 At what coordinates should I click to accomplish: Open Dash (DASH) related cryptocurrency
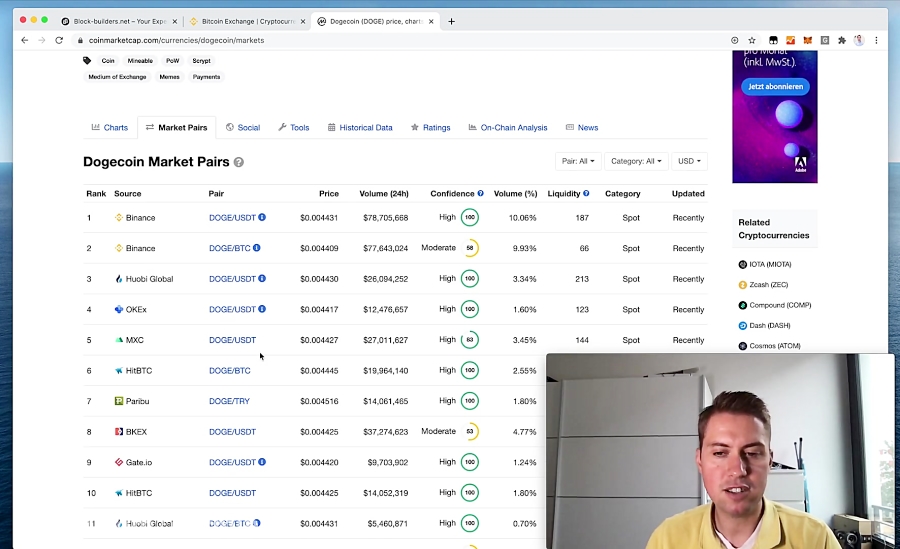[765, 325]
